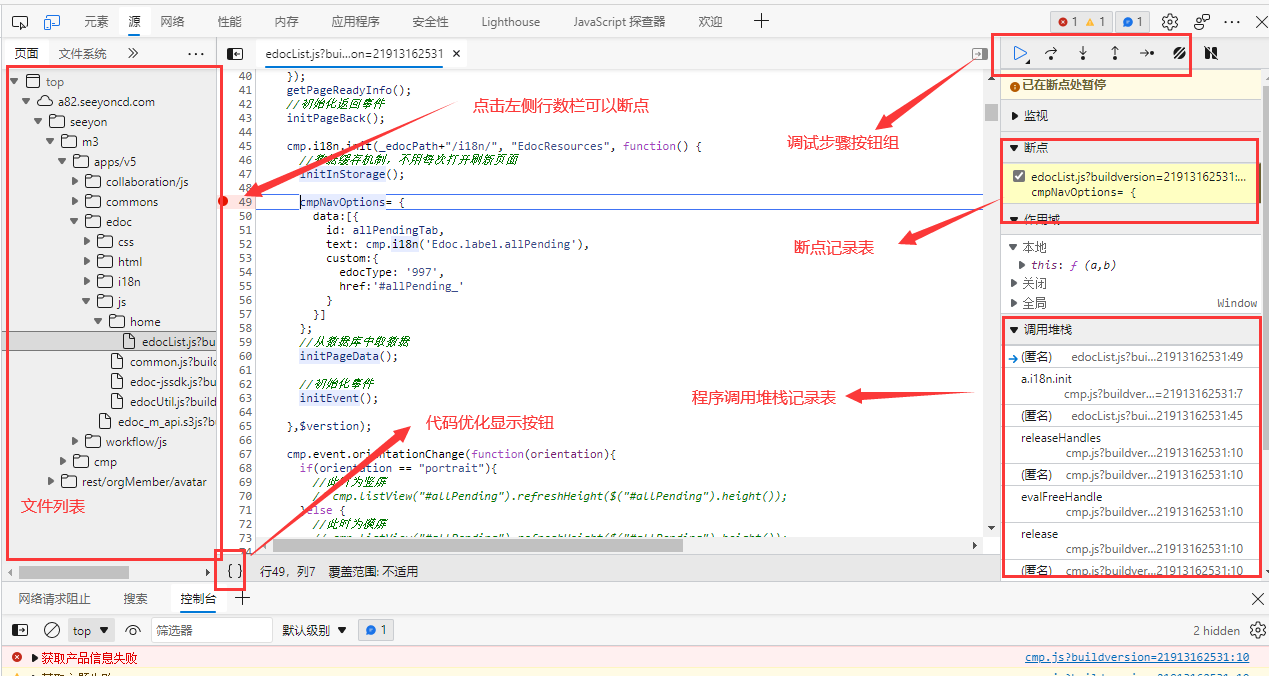Screen dimensions: 1269x676
Task: Expand the 全局 global scope
Action: (x=1013, y=303)
